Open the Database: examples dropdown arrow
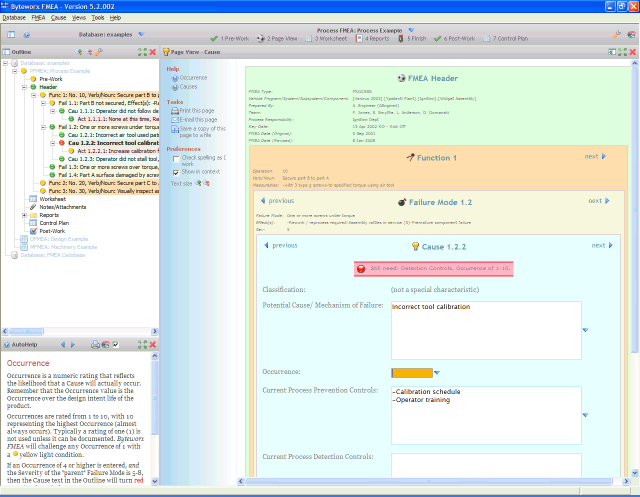This screenshot has width=640, height=497. (141, 34)
